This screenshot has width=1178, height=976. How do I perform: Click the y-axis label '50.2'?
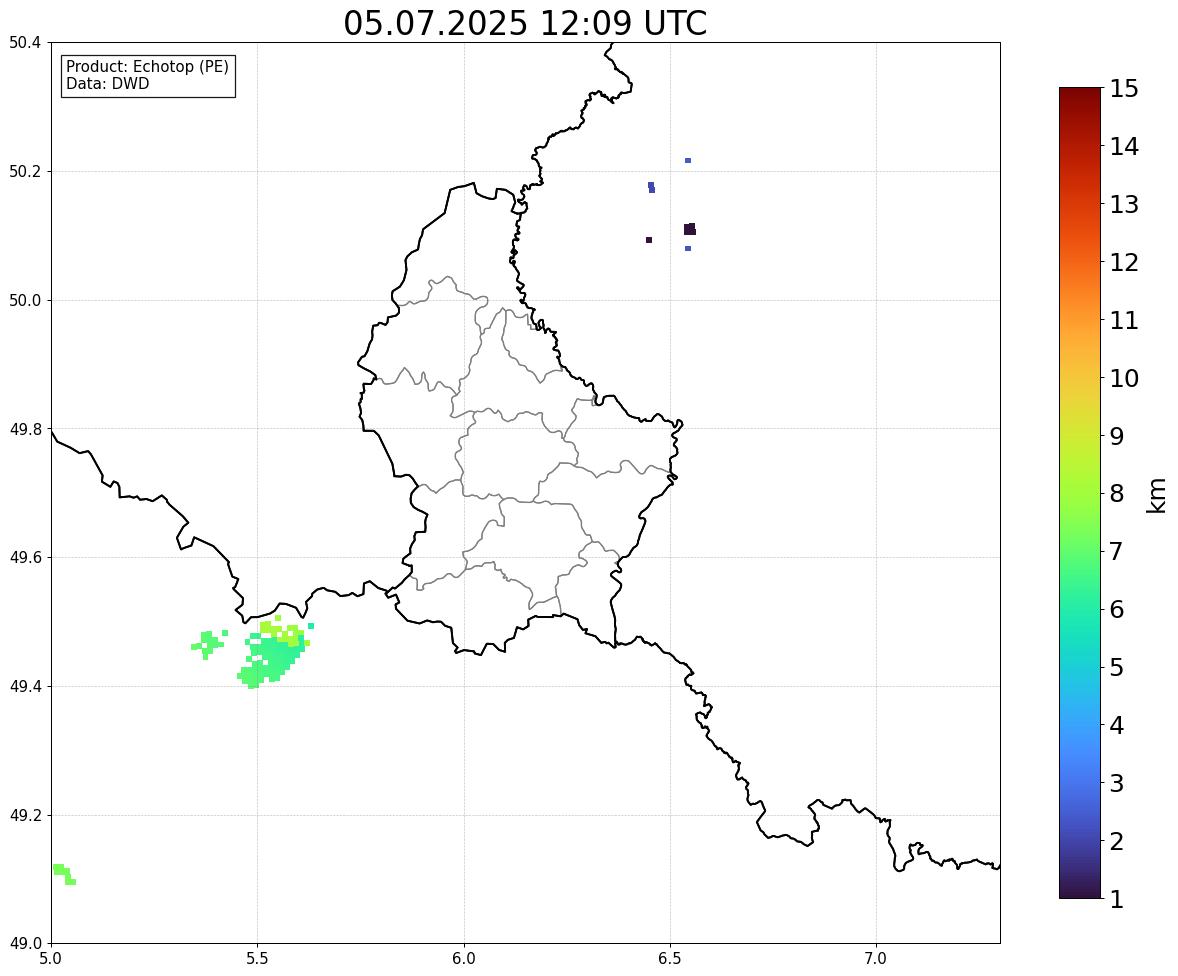tap(24, 171)
